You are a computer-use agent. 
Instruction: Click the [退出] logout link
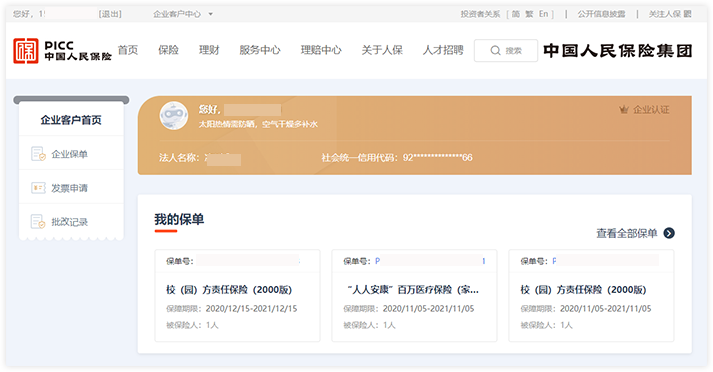(110, 14)
